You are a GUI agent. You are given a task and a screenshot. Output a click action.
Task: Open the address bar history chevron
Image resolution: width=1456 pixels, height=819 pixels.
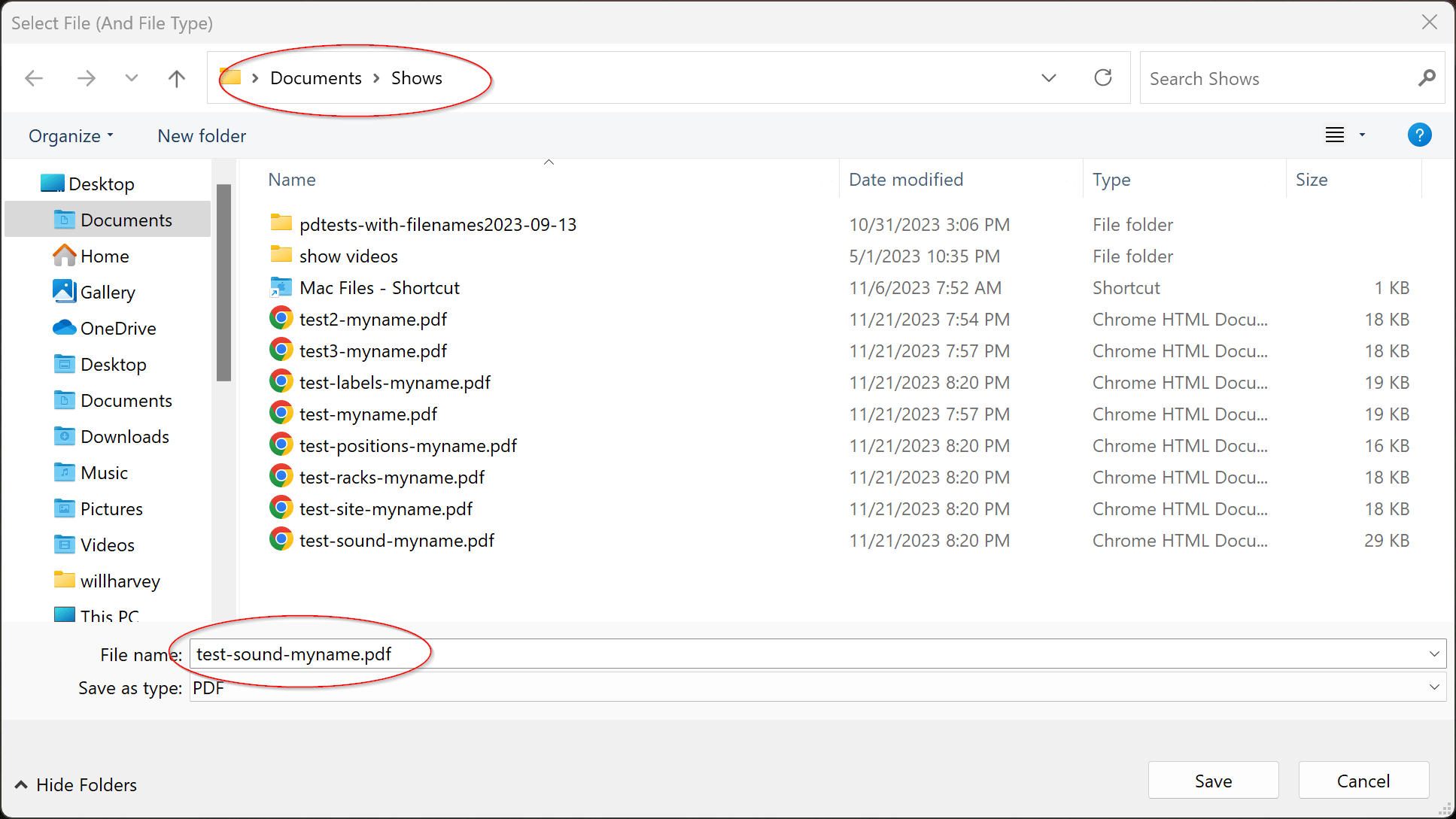1048,78
